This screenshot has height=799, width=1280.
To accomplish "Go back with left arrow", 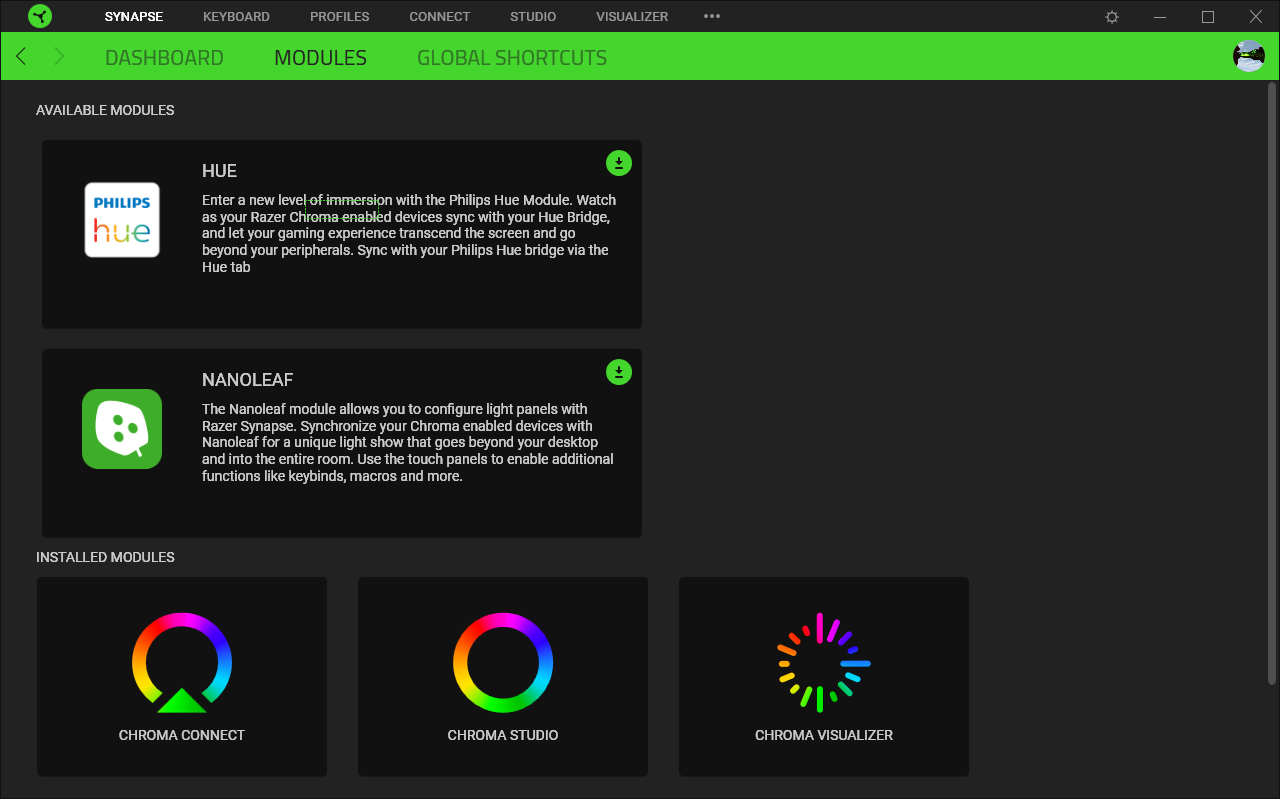I will (x=21, y=56).
